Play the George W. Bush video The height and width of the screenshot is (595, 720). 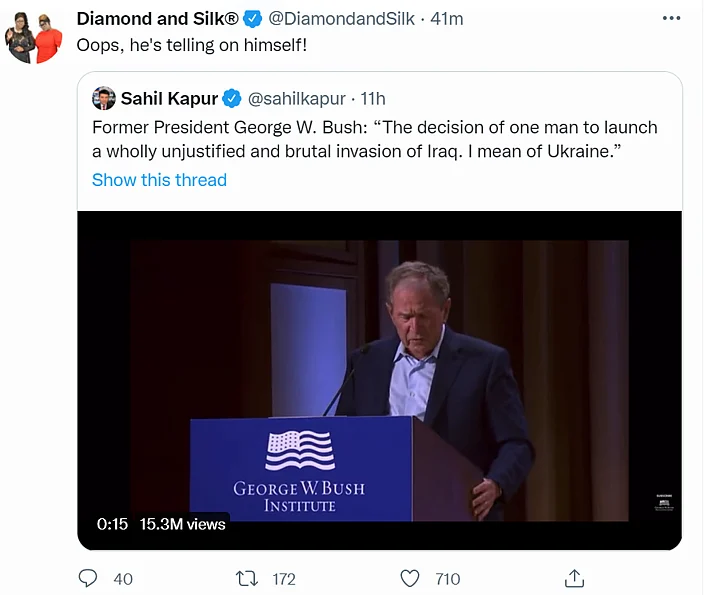[380, 380]
